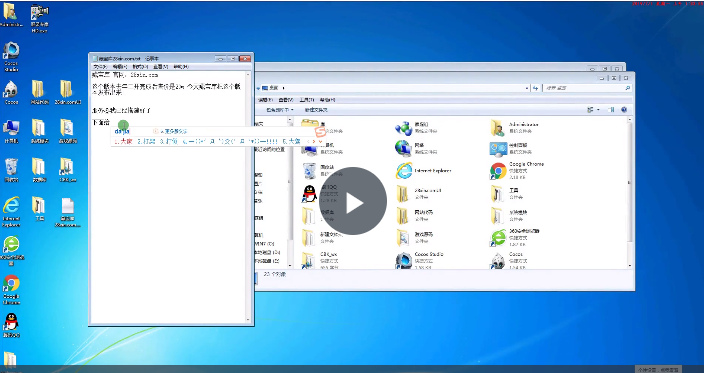Image resolution: width=704 pixels, height=373 pixels.
Task: Select the QQ penguin shortcut in Explorer
Action: pos(320,193)
